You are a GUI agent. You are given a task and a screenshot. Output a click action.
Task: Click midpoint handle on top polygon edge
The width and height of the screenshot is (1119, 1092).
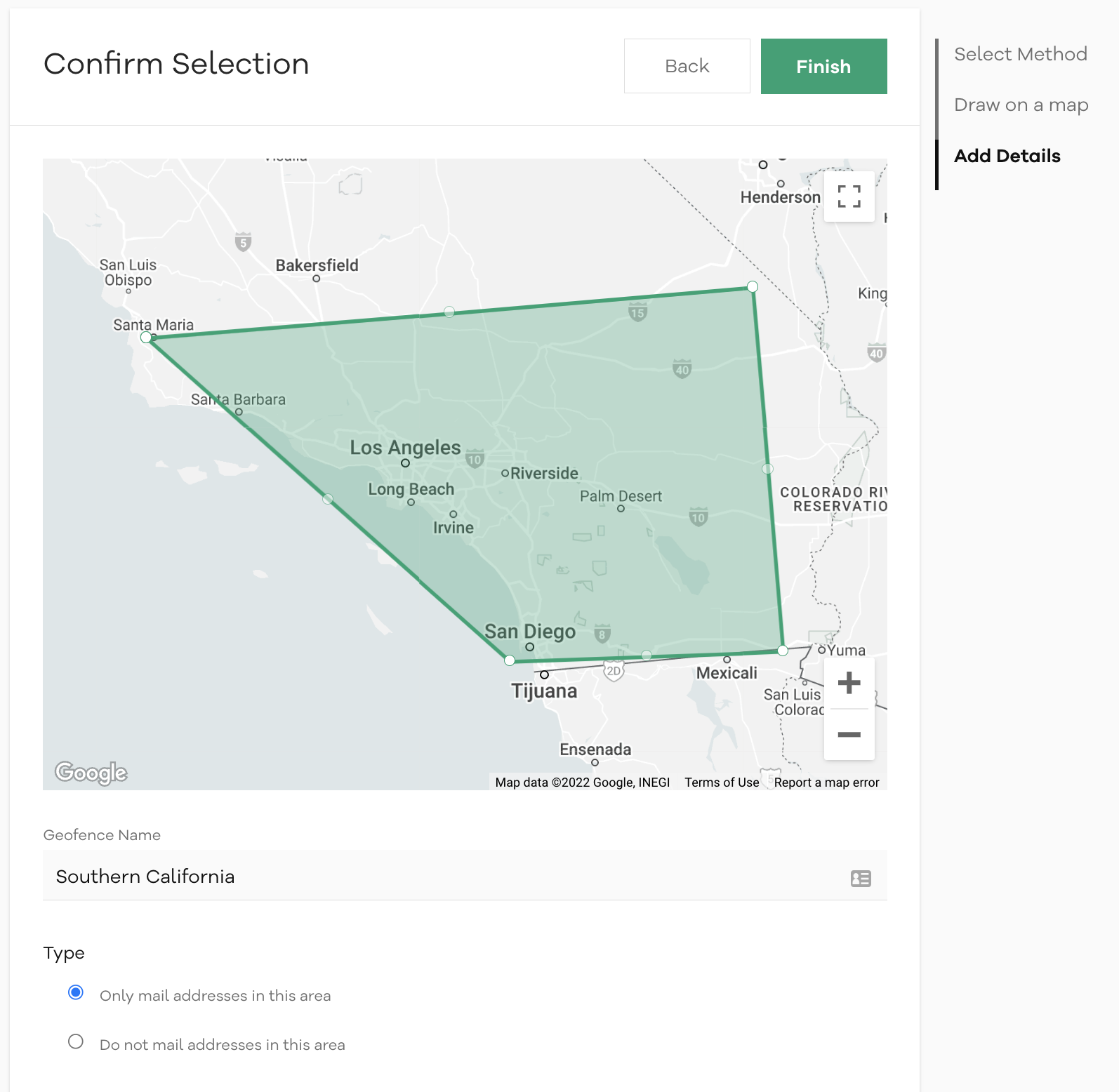pyautogui.click(x=449, y=312)
